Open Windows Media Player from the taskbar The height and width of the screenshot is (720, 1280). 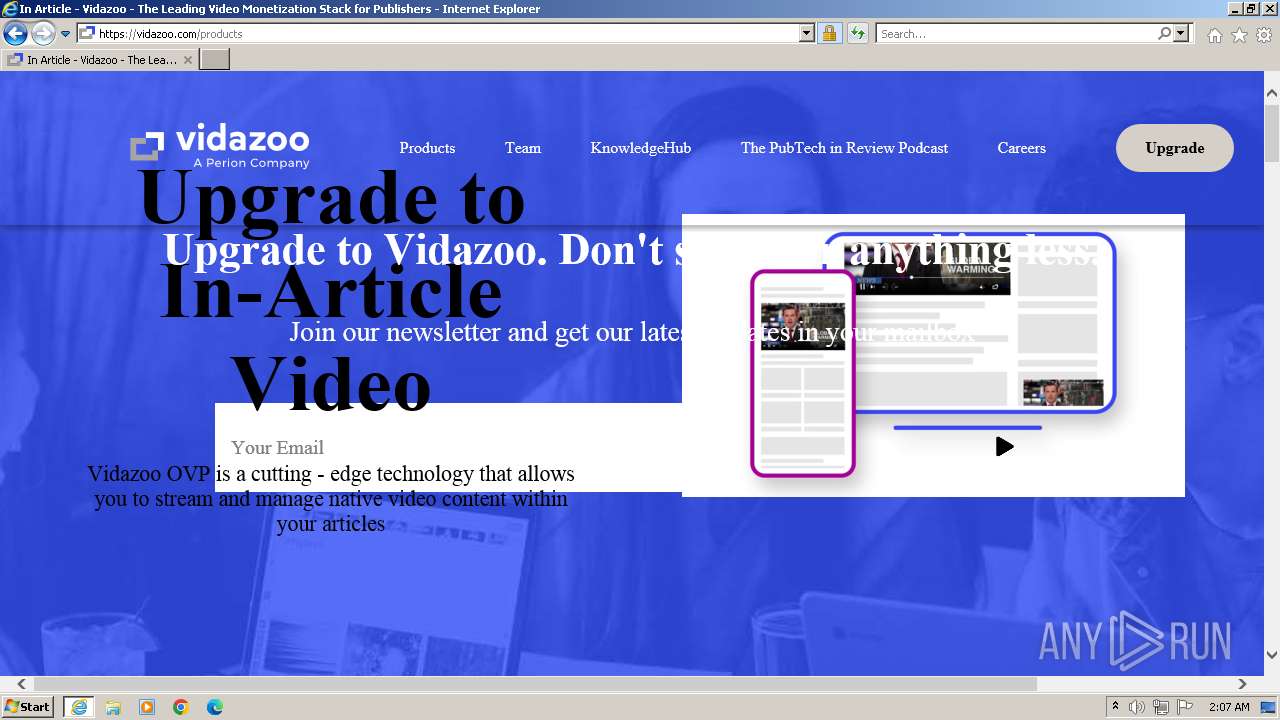point(147,707)
